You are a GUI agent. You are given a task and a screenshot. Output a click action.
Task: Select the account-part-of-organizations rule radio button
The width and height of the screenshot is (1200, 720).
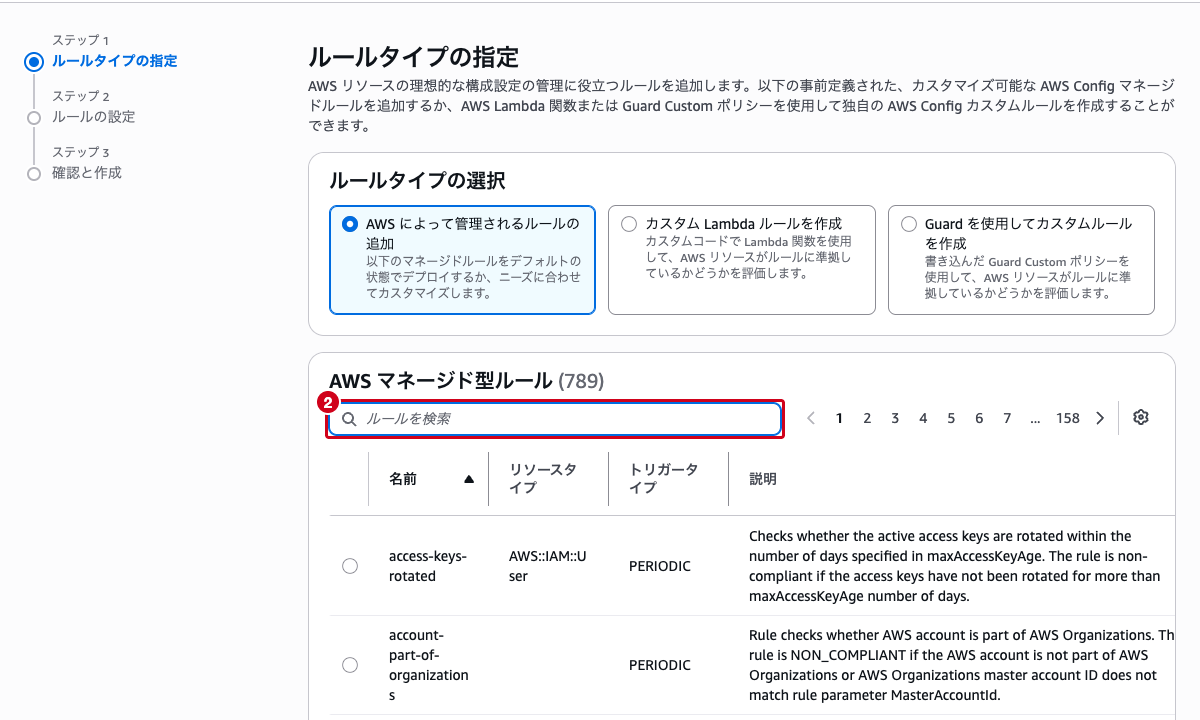point(350,665)
